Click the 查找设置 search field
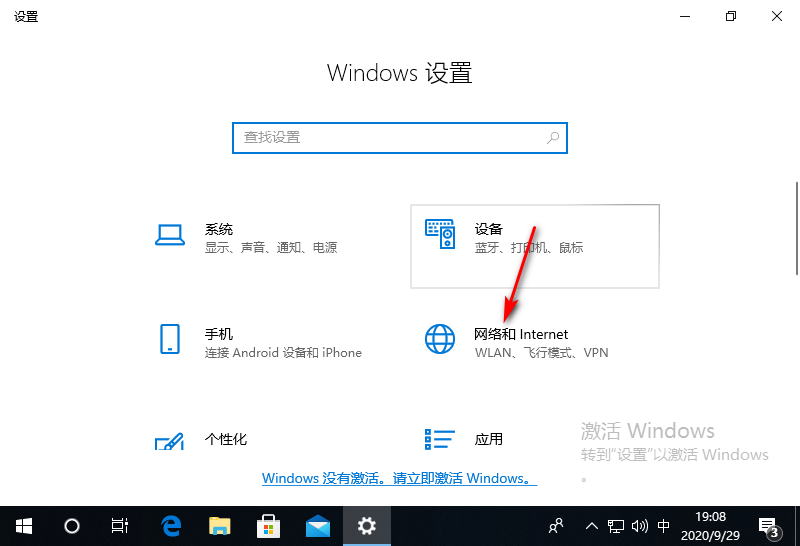This screenshot has height=546, width=800. (x=400, y=138)
